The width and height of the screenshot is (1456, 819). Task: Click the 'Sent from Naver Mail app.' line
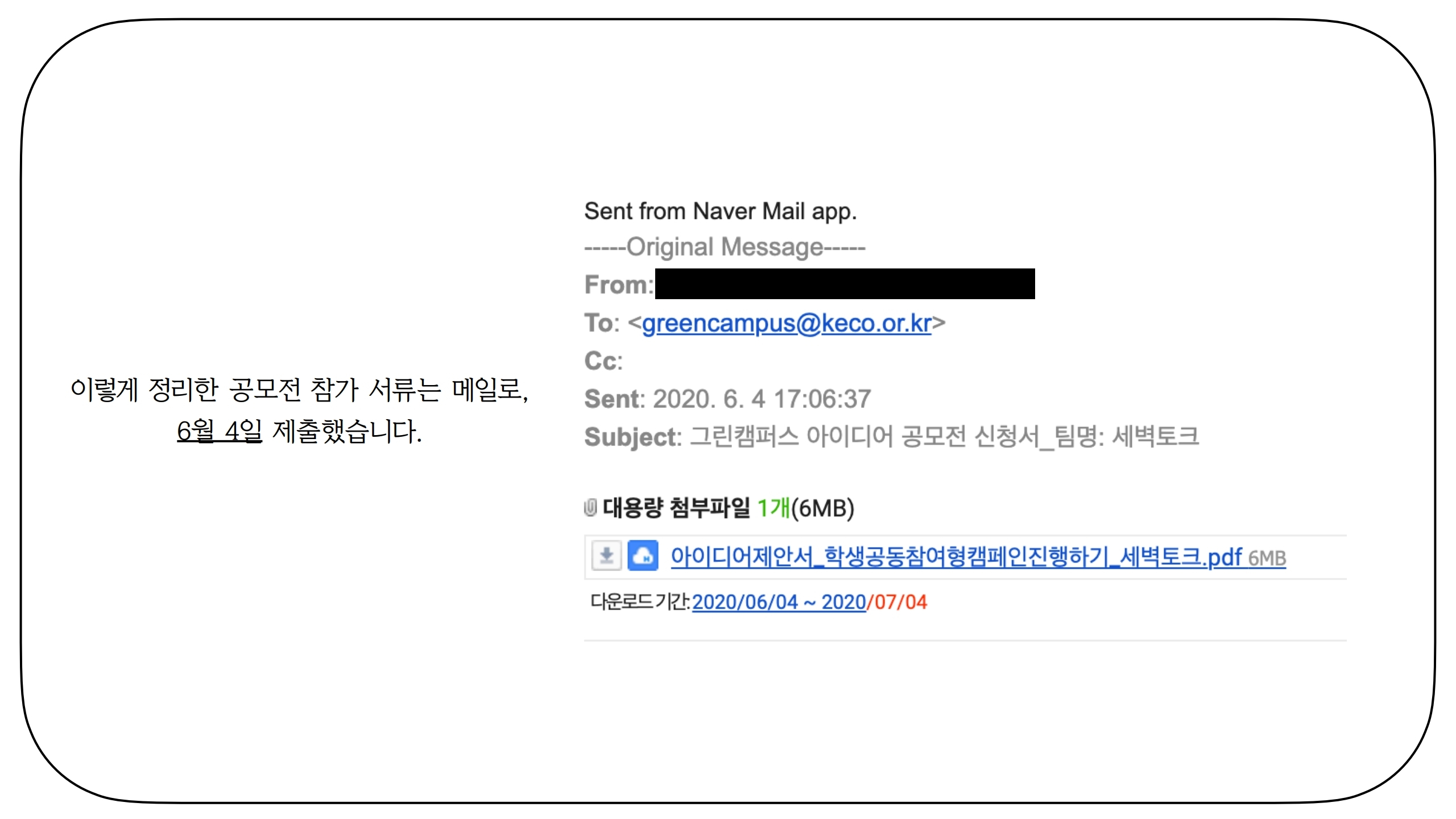click(721, 211)
